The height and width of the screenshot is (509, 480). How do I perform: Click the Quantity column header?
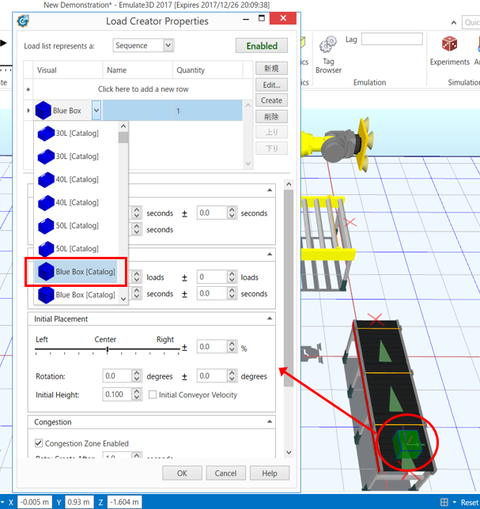pyautogui.click(x=207, y=70)
